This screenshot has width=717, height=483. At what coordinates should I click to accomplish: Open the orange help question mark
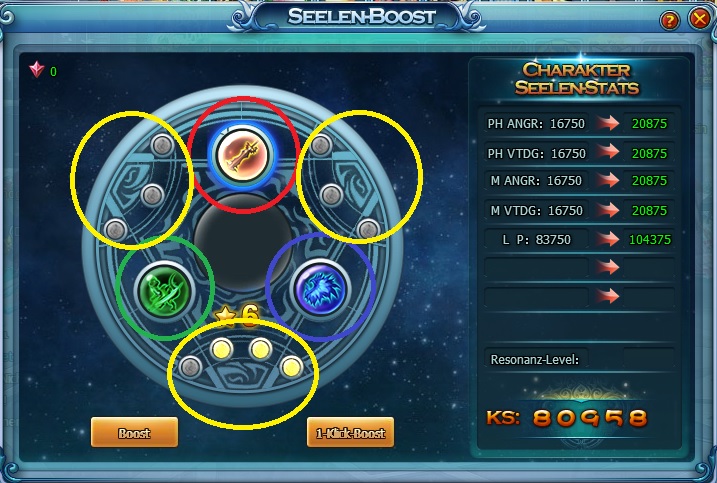click(x=669, y=20)
